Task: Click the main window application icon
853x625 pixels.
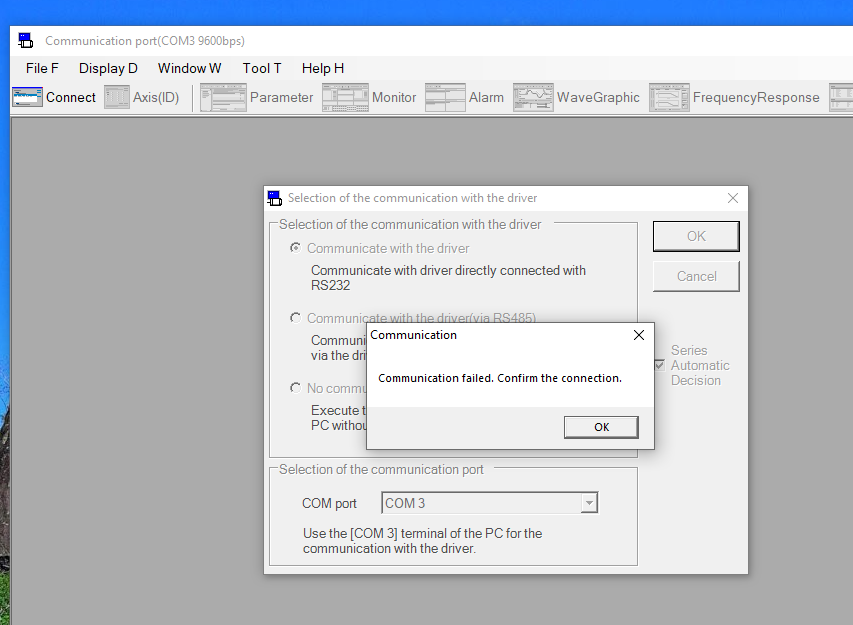Action: pos(26,40)
